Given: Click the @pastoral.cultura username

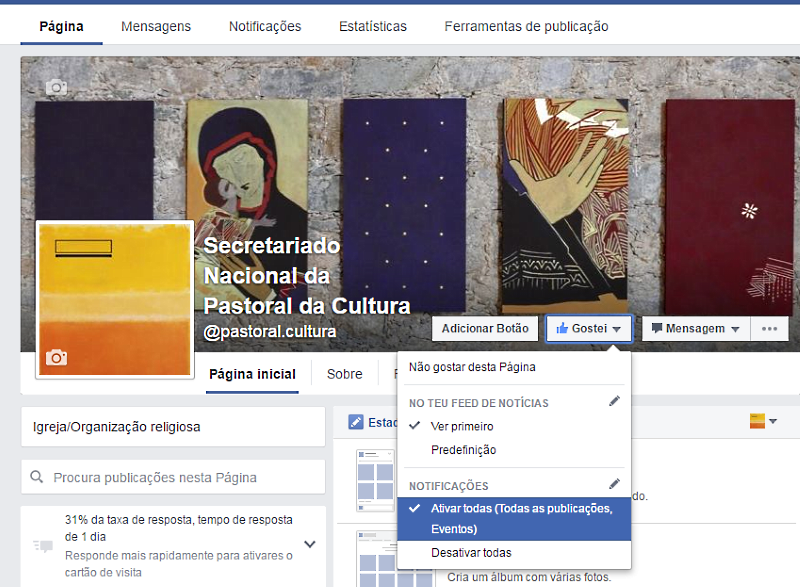Looking at the screenshot, I should pos(269,332).
